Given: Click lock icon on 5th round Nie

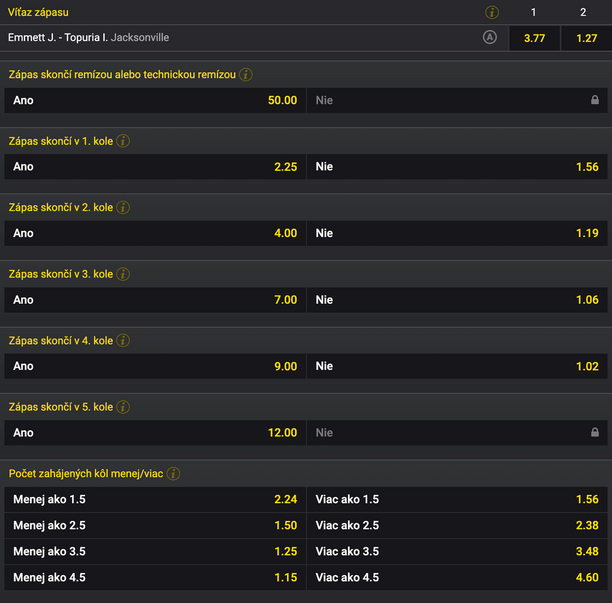Looking at the screenshot, I should pos(594,432).
